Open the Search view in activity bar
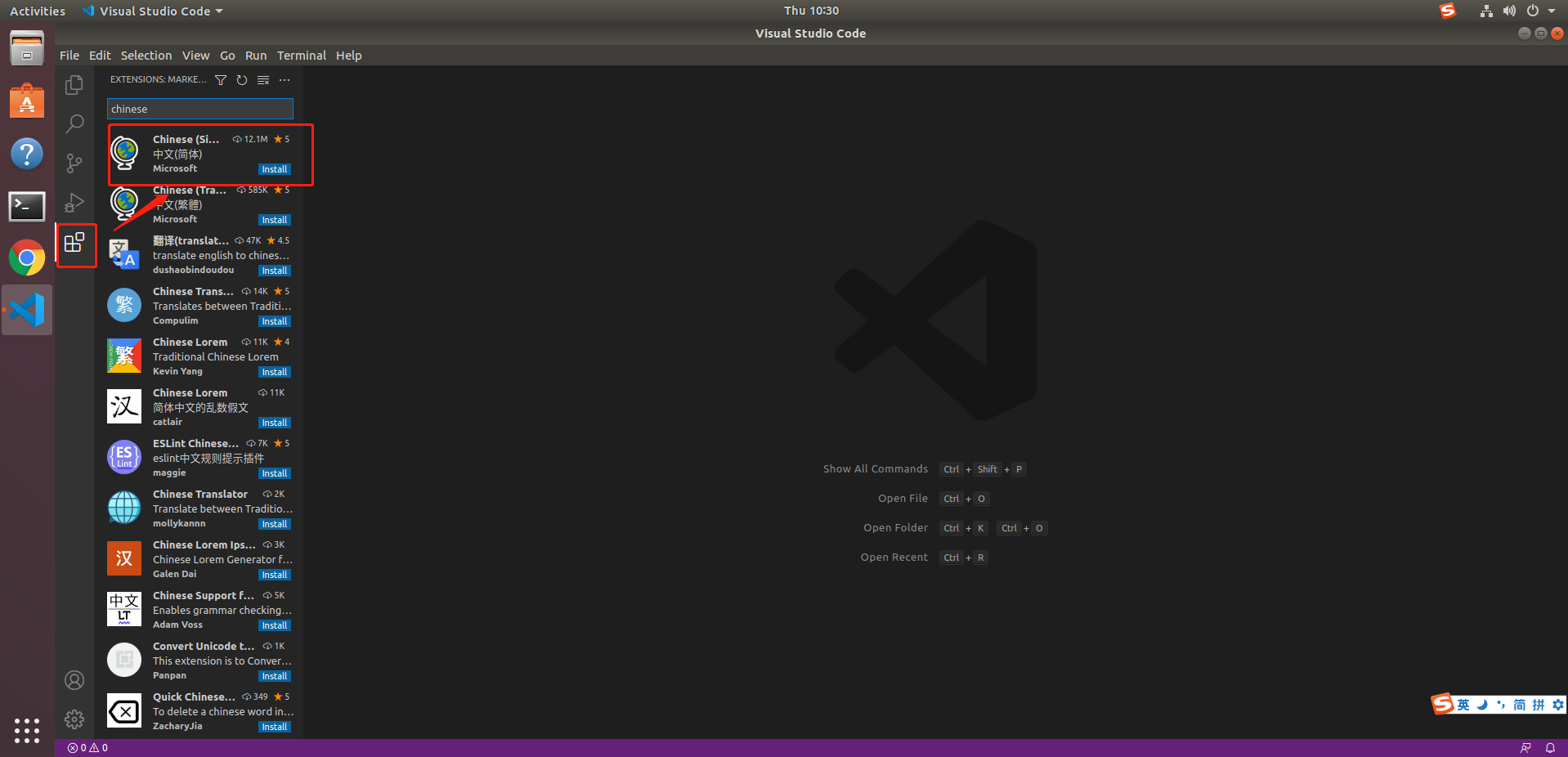 [74, 123]
